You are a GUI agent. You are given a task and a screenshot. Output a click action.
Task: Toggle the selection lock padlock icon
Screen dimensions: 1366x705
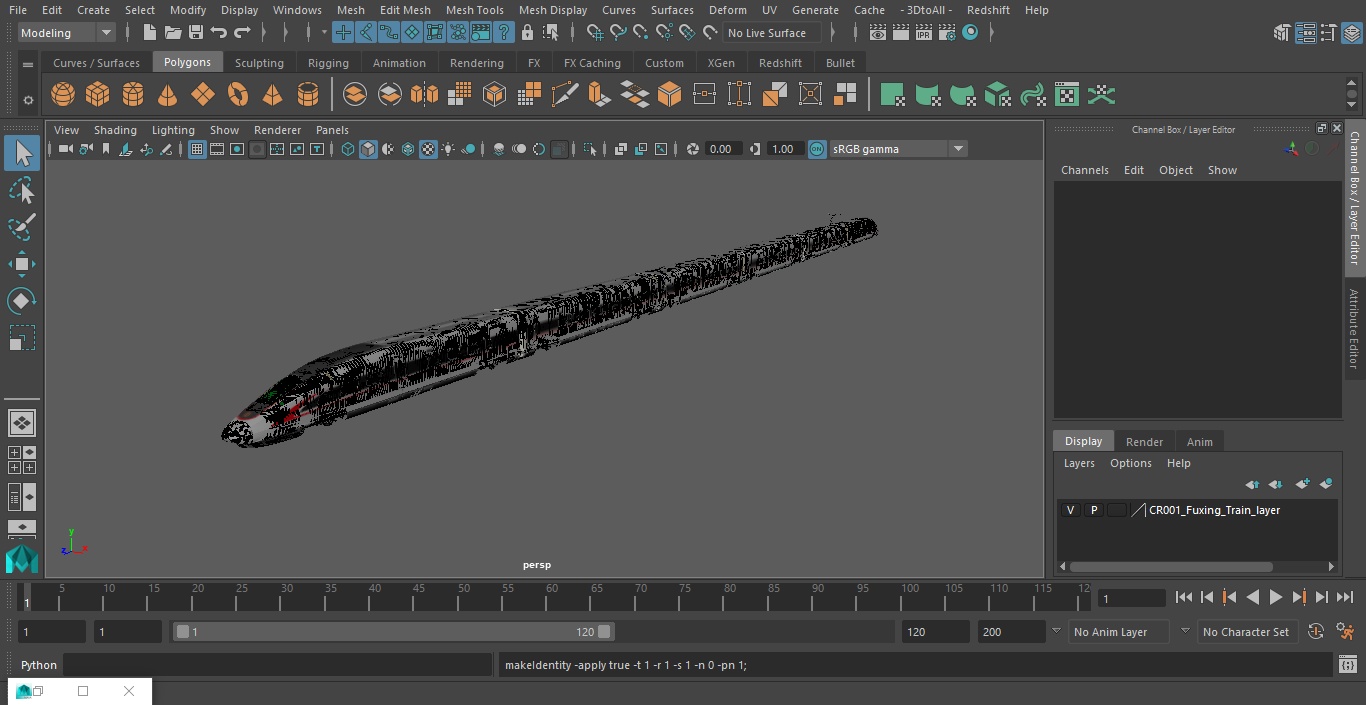(x=527, y=33)
